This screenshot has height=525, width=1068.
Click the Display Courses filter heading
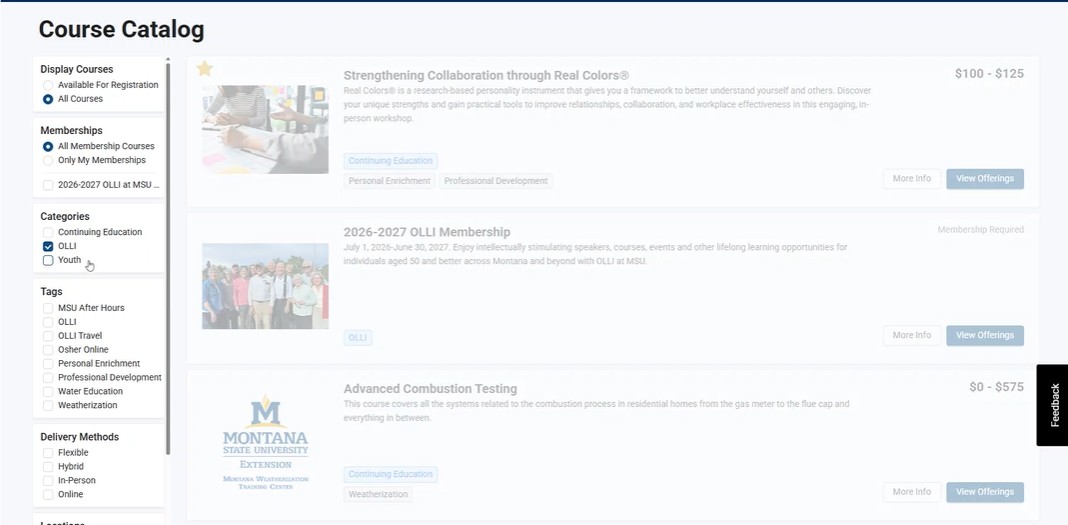(77, 69)
